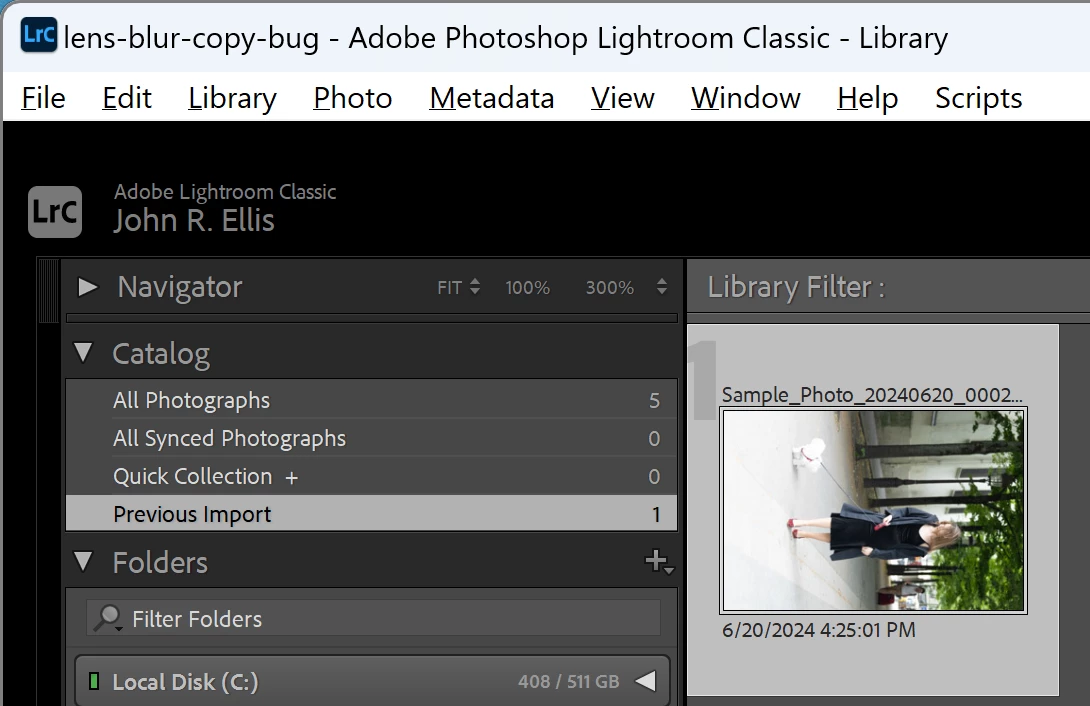Click the Library Filter label
Screen dimensions: 1090x706
(796, 287)
